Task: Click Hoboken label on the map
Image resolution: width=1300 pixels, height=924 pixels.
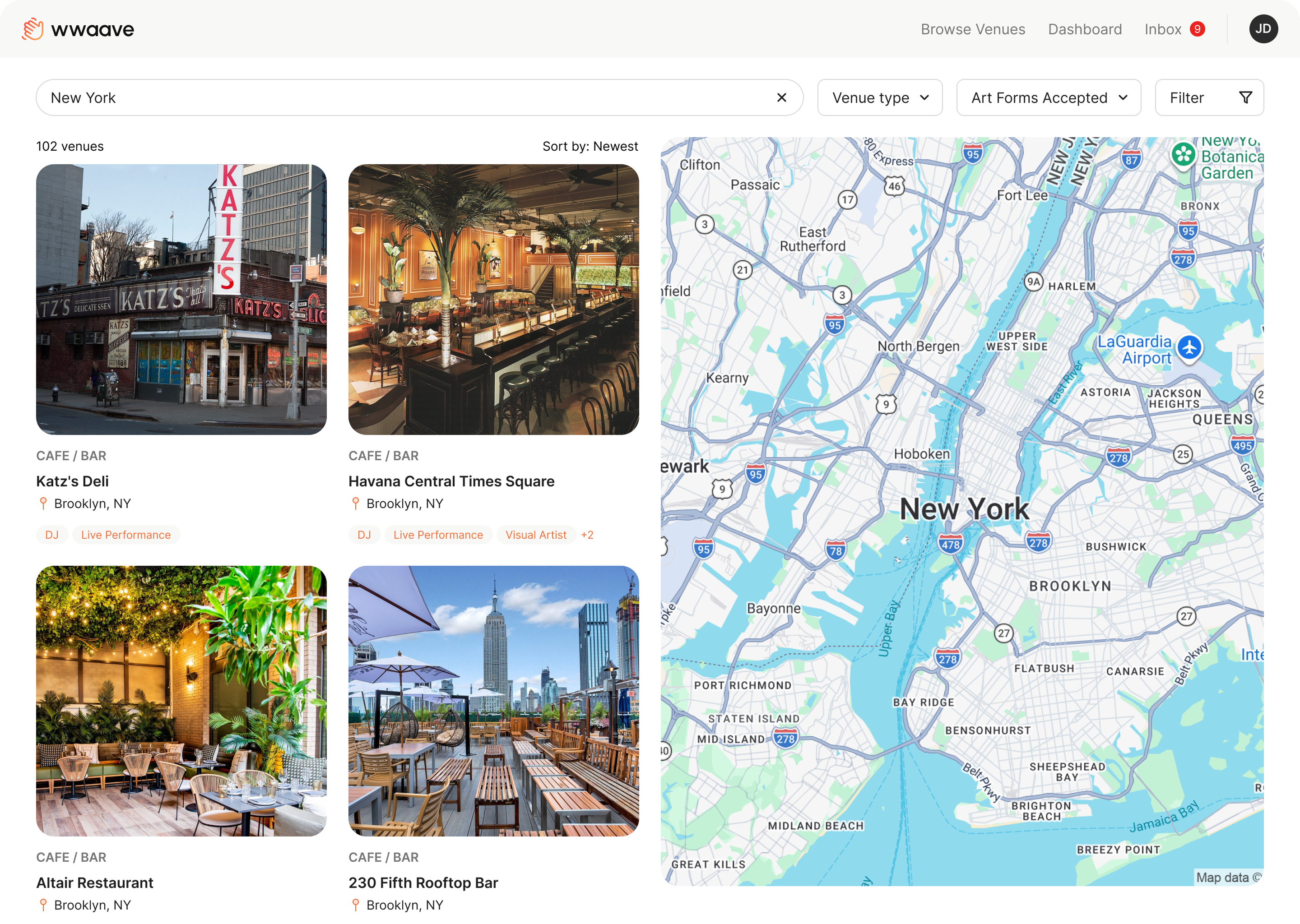Action: click(922, 453)
